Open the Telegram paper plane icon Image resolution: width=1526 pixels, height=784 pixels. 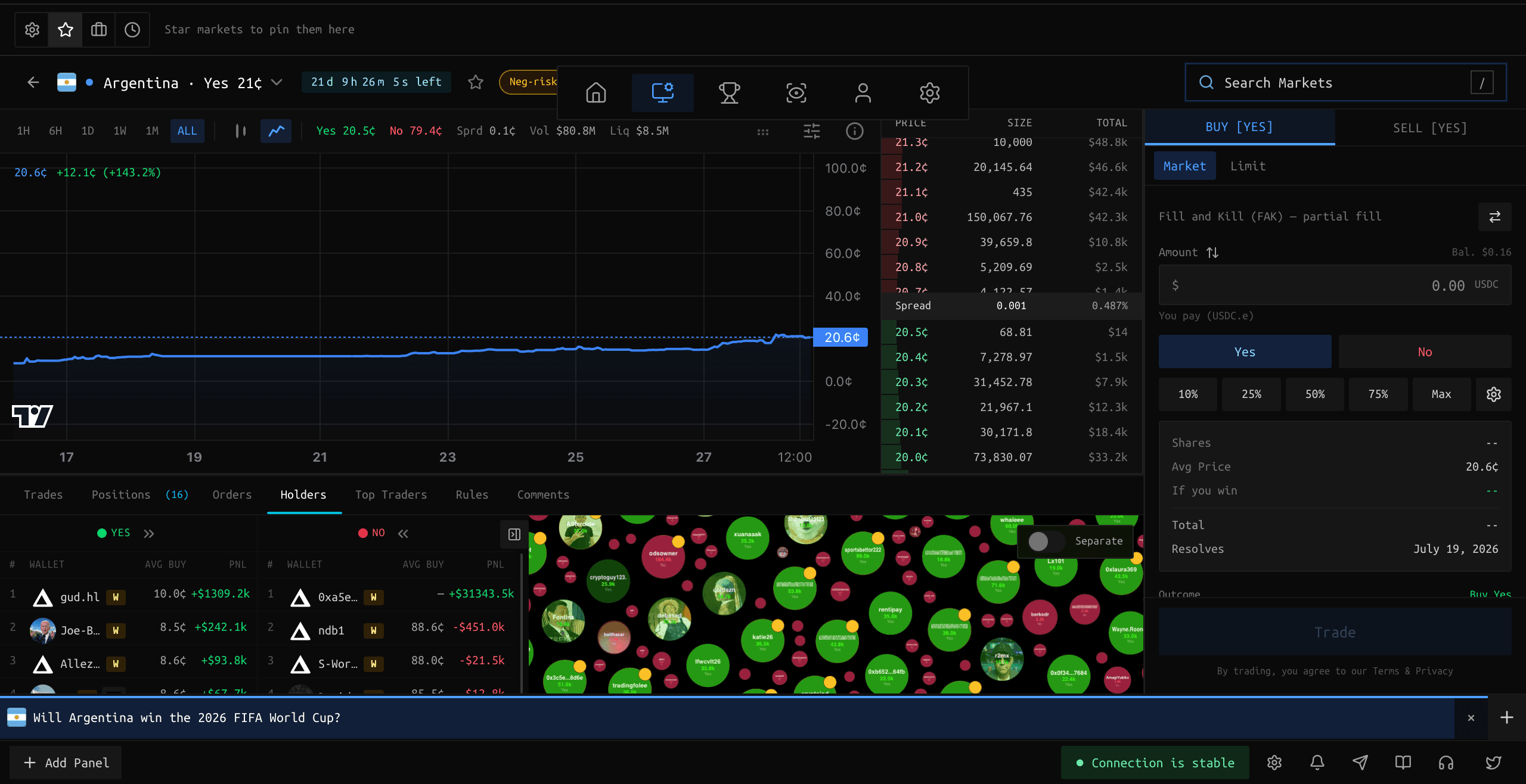1360,763
